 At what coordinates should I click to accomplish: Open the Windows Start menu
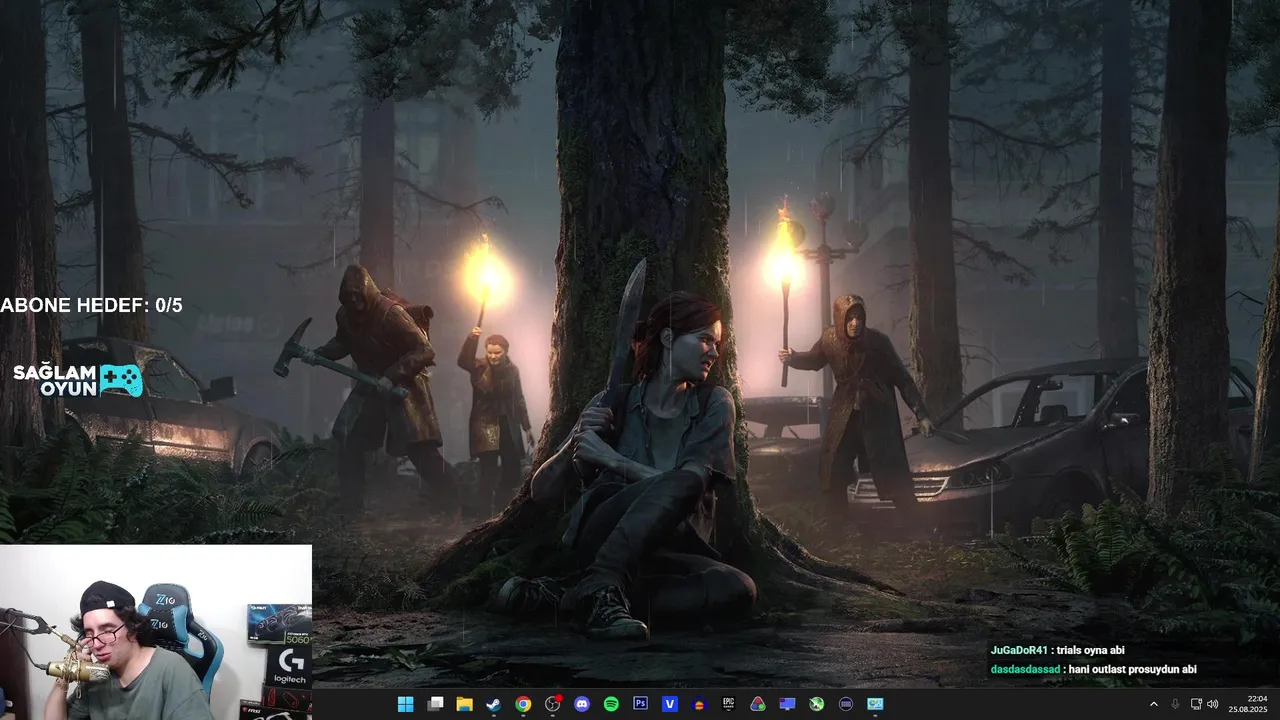tap(405, 704)
